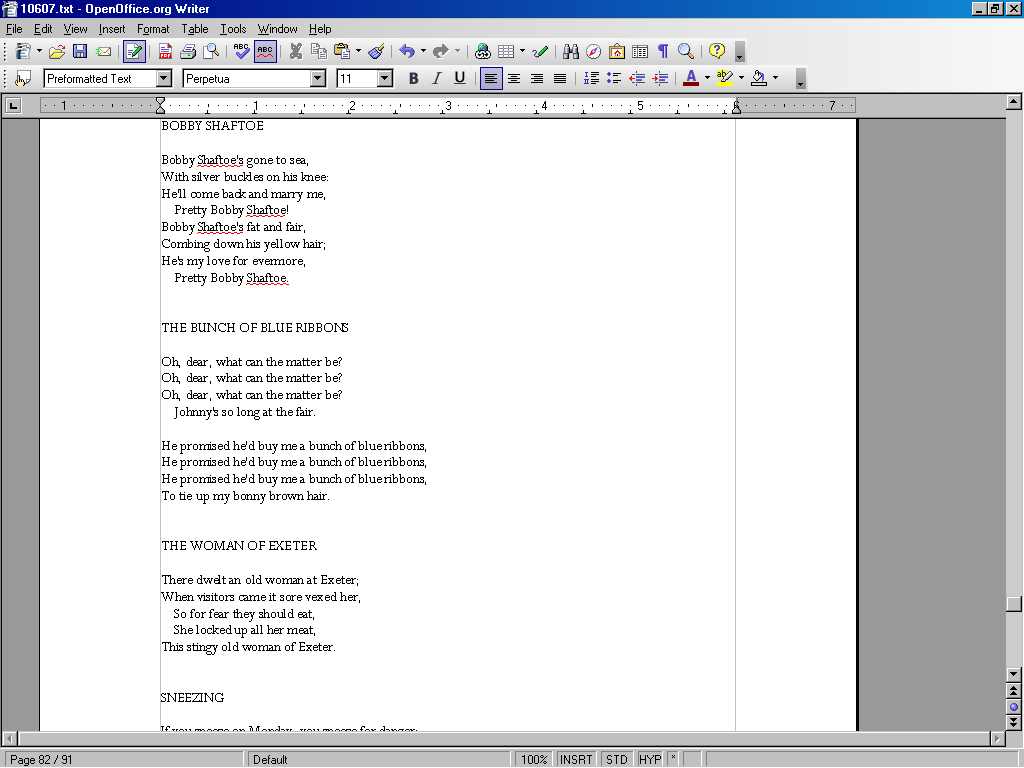This screenshot has height=768, width=1024.
Task: Click the Undo arrow icon
Action: pos(406,51)
